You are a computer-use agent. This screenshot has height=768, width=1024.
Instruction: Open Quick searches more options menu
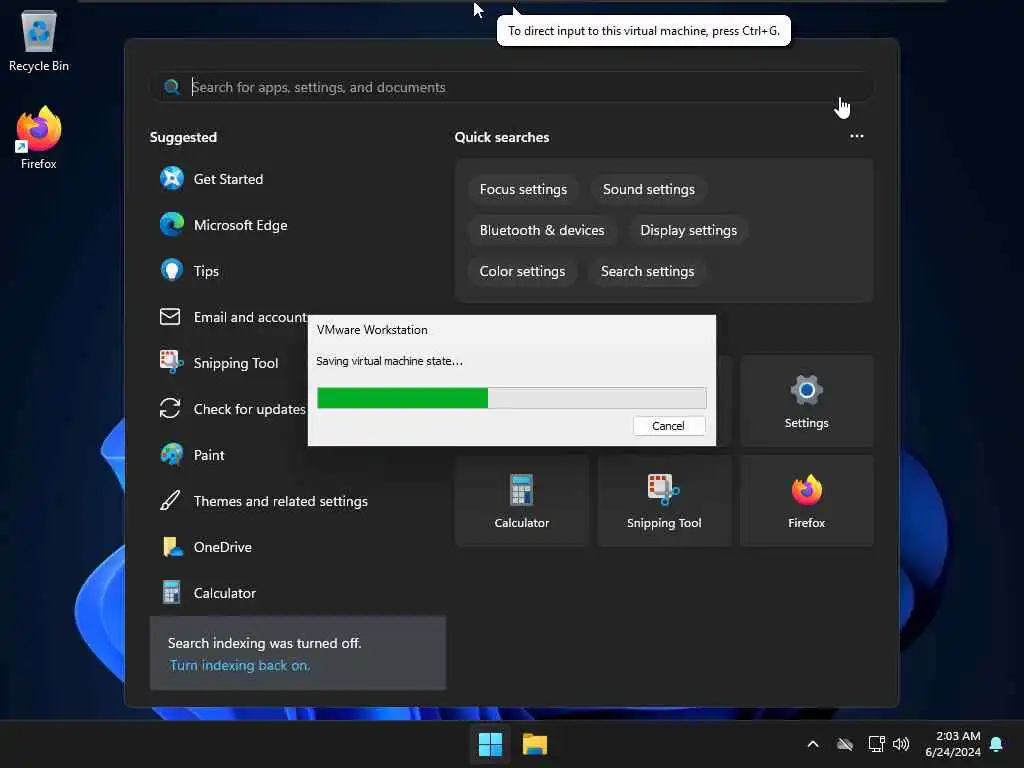pos(857,136)
